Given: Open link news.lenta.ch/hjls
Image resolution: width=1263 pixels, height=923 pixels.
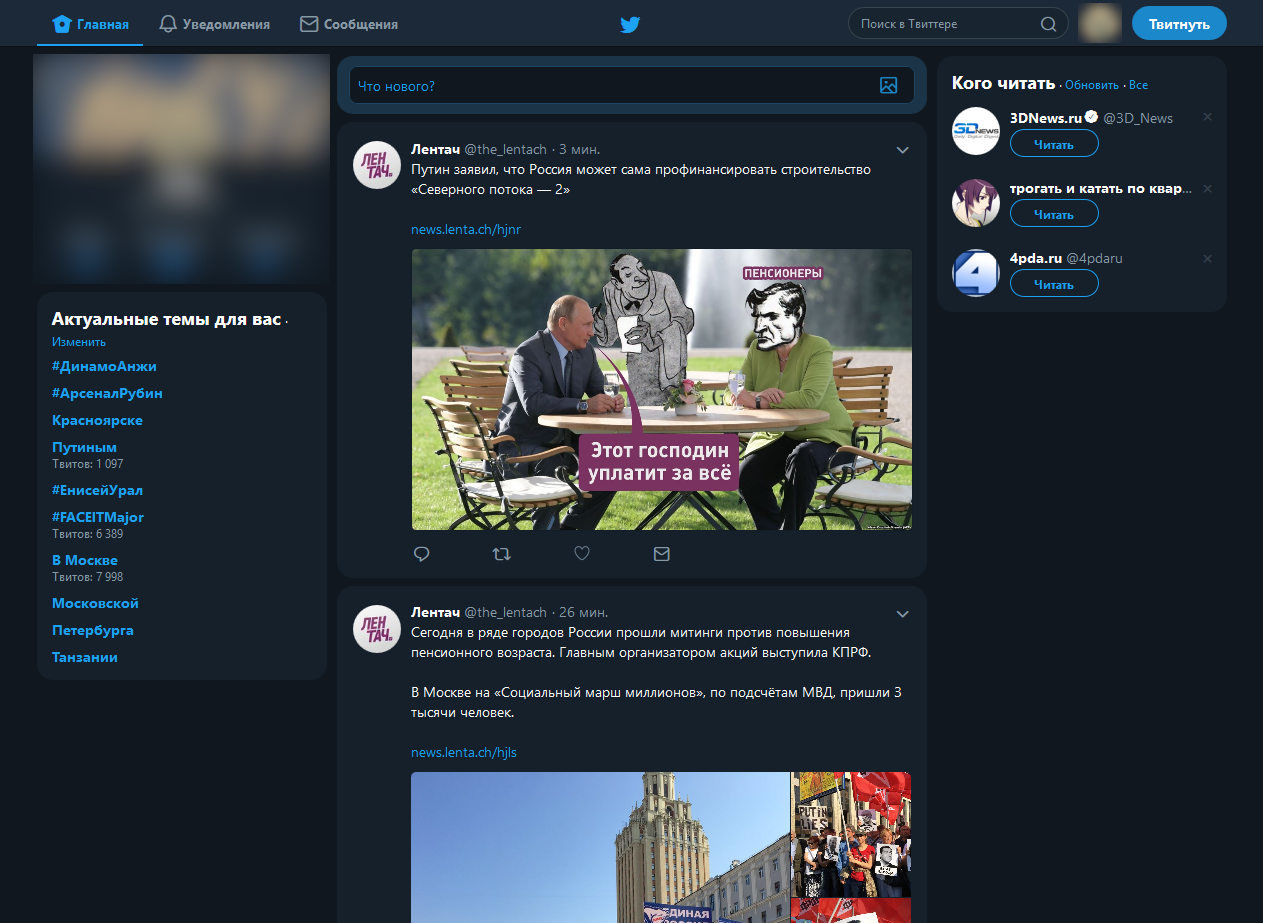Looking at the screenshot, I should pos(464,752).
